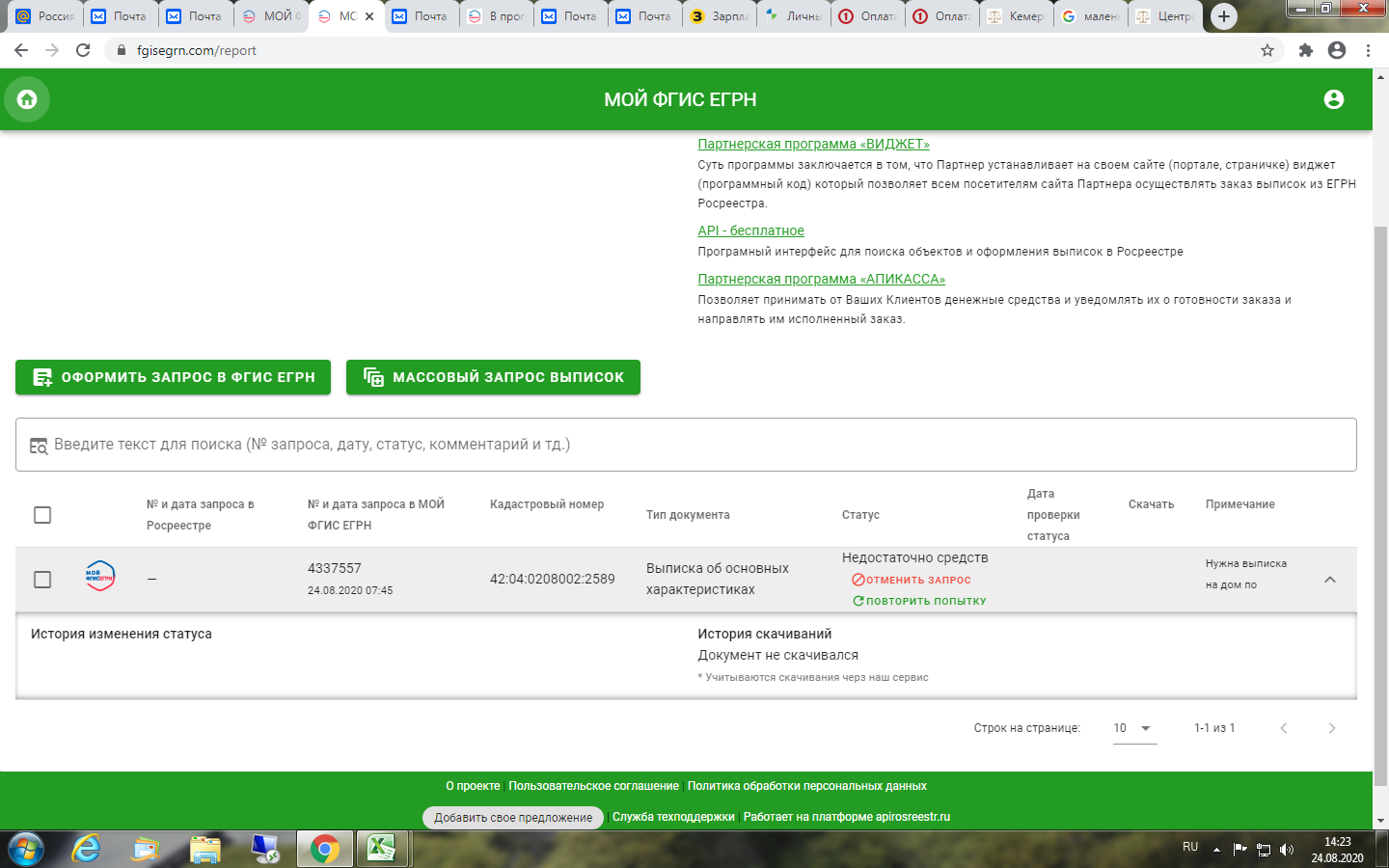Viewport: 1389px width, 868px height.
Task: Switch to the Центр browser tab
Action: 1165,16
